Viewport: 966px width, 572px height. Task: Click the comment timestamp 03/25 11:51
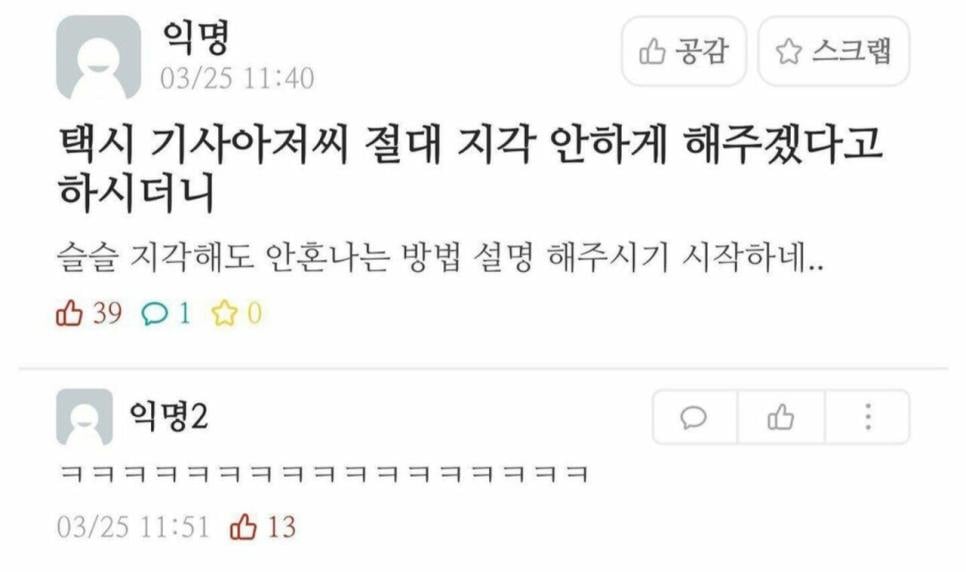click(x=133, y=527)
